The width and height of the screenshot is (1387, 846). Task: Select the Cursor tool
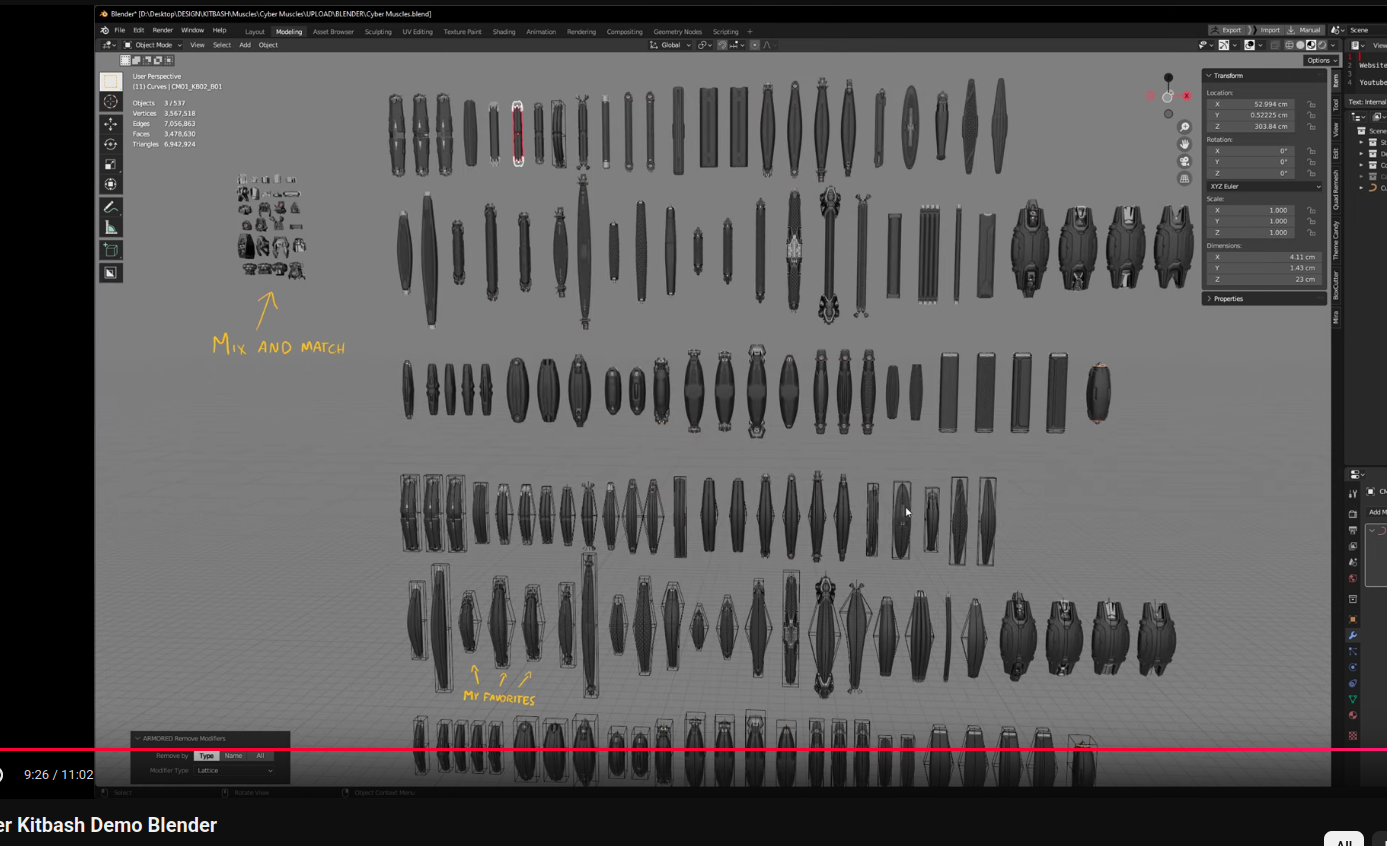110,102
